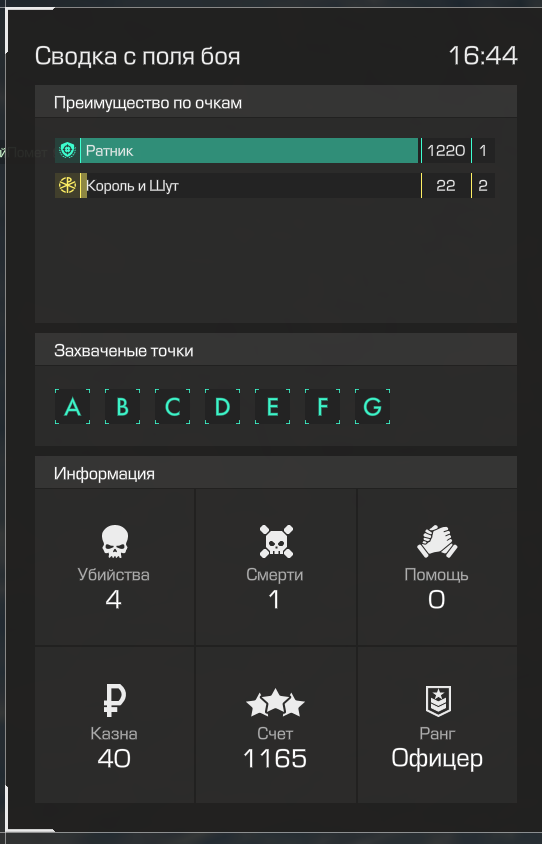
Task: Select captured point C
Action: (x=172, y=406)
